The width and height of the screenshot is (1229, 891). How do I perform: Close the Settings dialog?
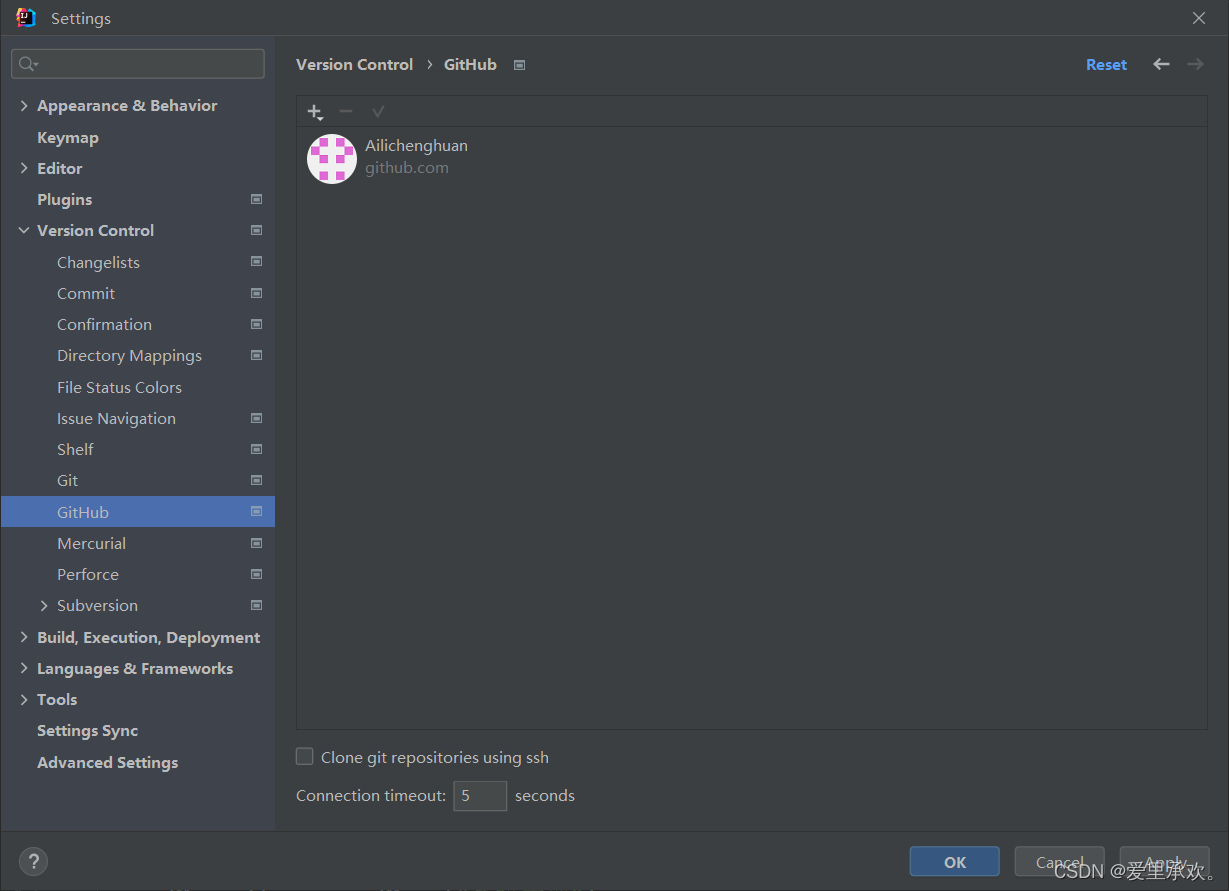point(1199,18)
